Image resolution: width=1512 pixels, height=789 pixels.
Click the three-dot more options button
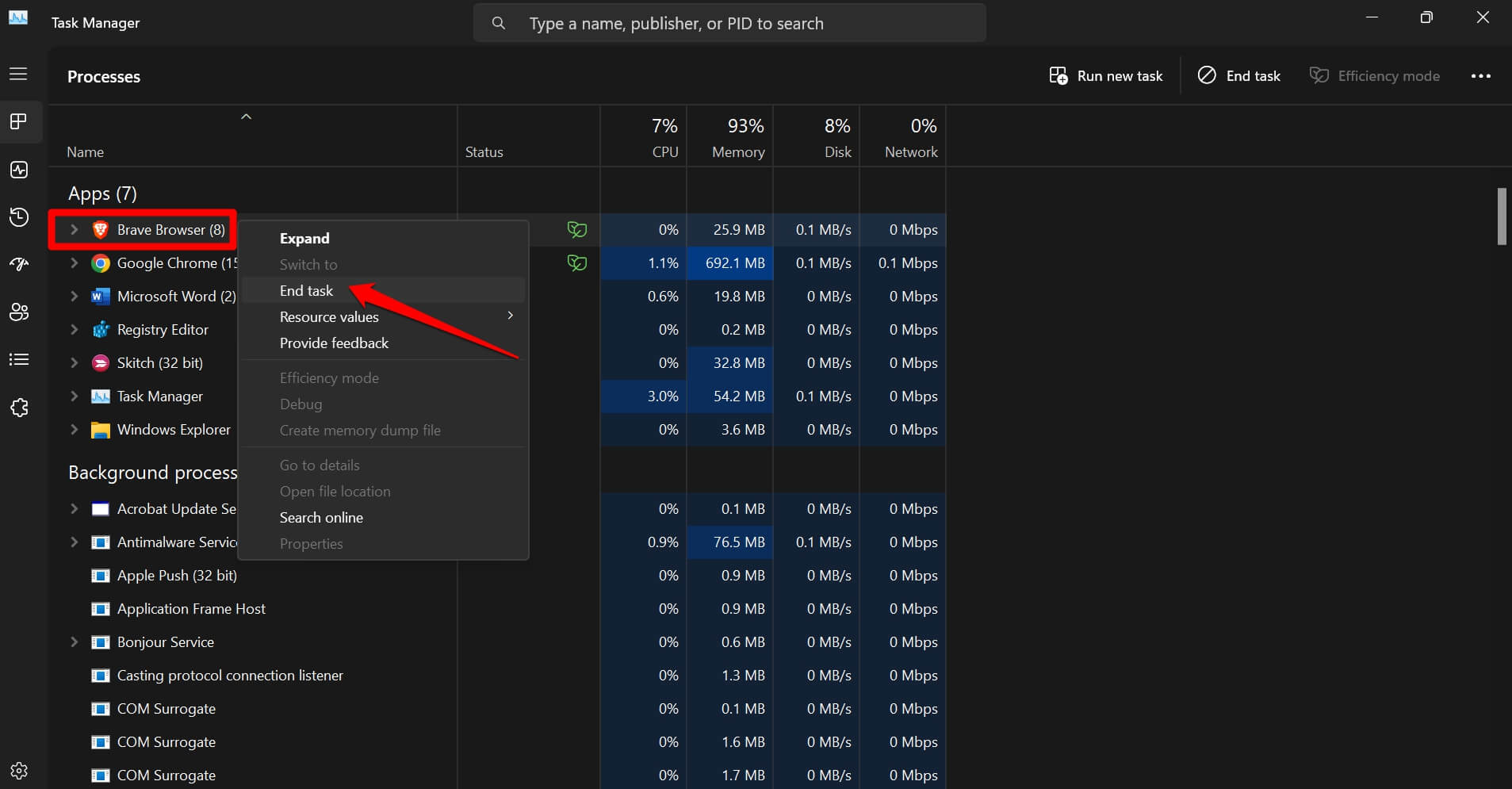[1480, 76]
